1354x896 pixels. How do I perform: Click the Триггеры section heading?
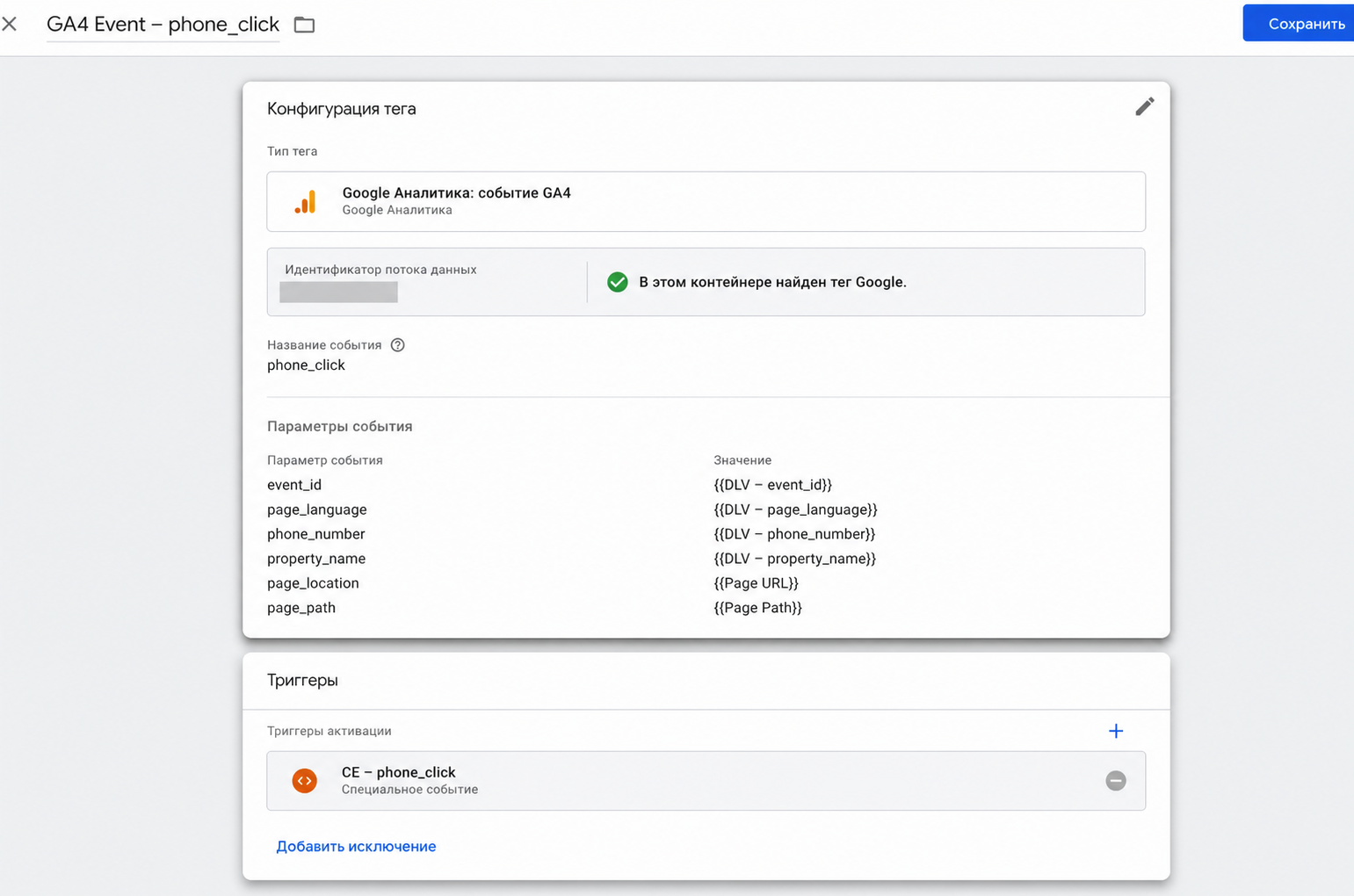pos(302,680)
